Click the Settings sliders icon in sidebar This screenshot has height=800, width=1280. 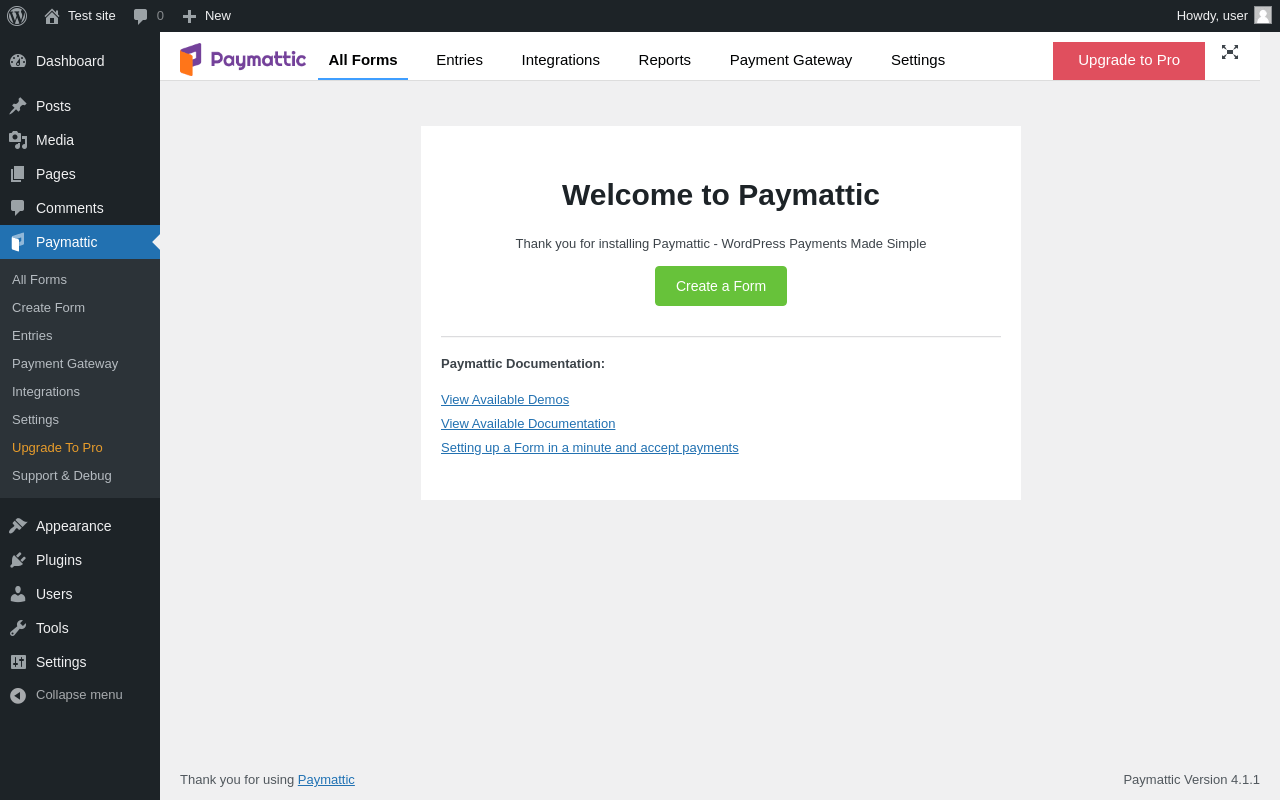(x=18, y=662)
